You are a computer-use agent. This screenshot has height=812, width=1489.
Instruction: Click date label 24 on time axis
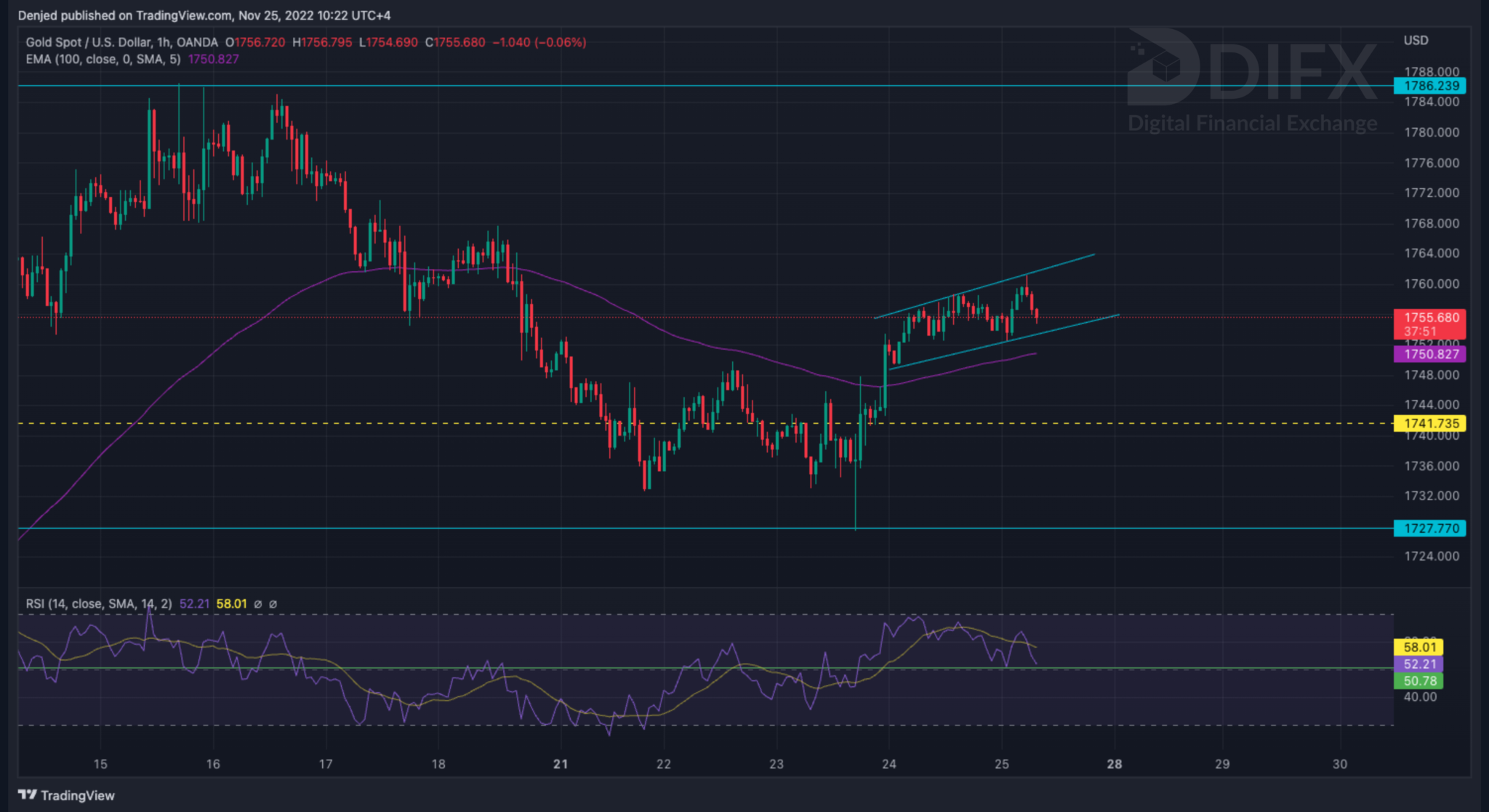(x=888, y=764)
